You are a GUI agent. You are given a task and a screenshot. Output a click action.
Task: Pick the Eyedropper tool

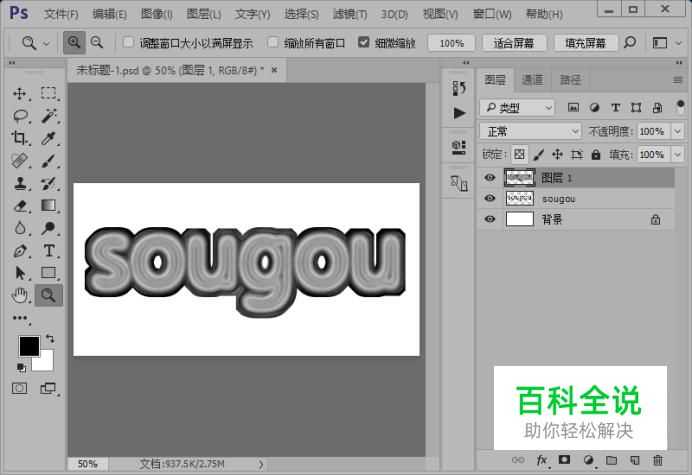pyautogui.click(x=48, y=139)
